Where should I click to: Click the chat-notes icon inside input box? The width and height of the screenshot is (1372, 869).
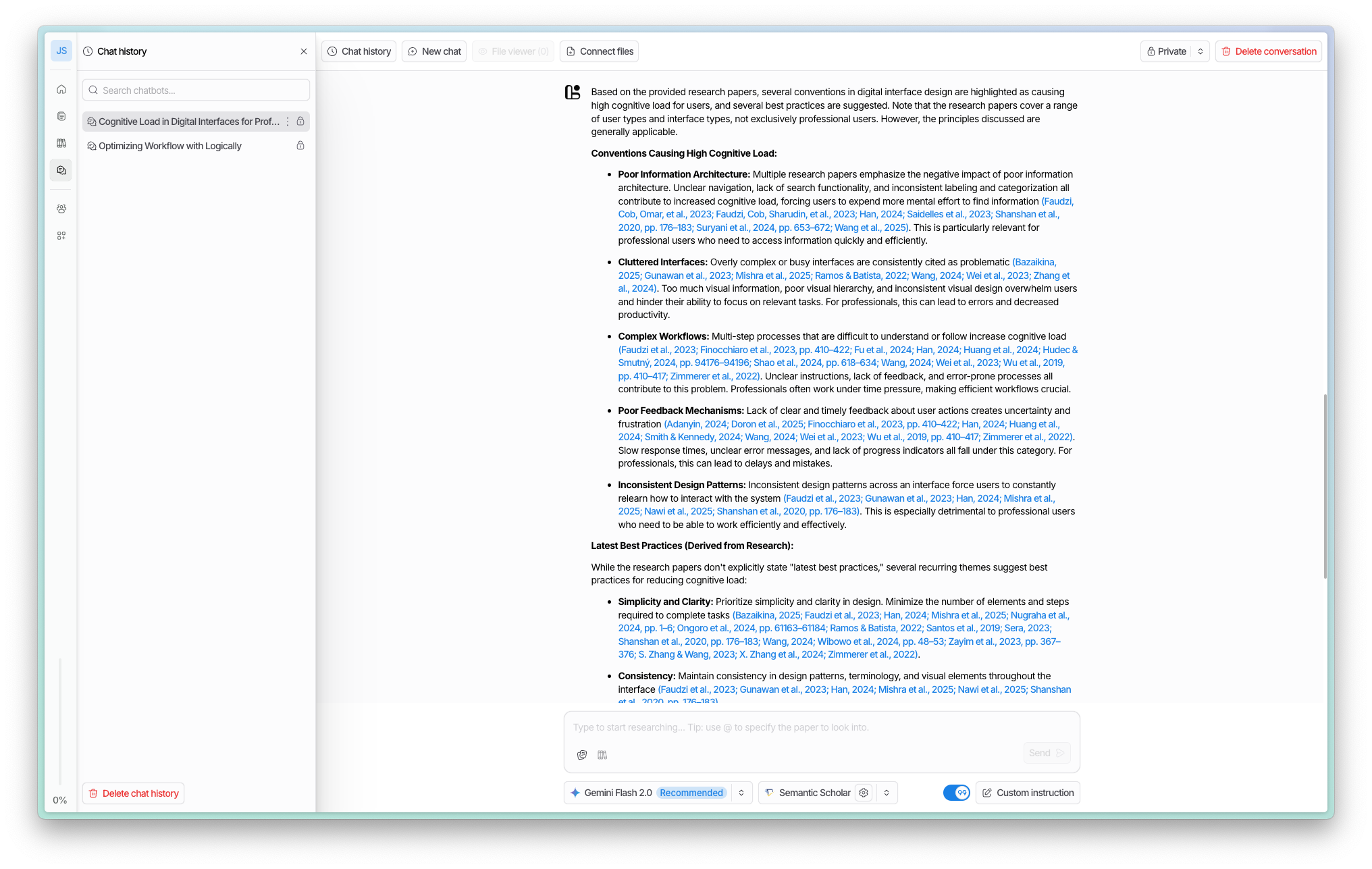pyautogui.click(x=582, y=755)
